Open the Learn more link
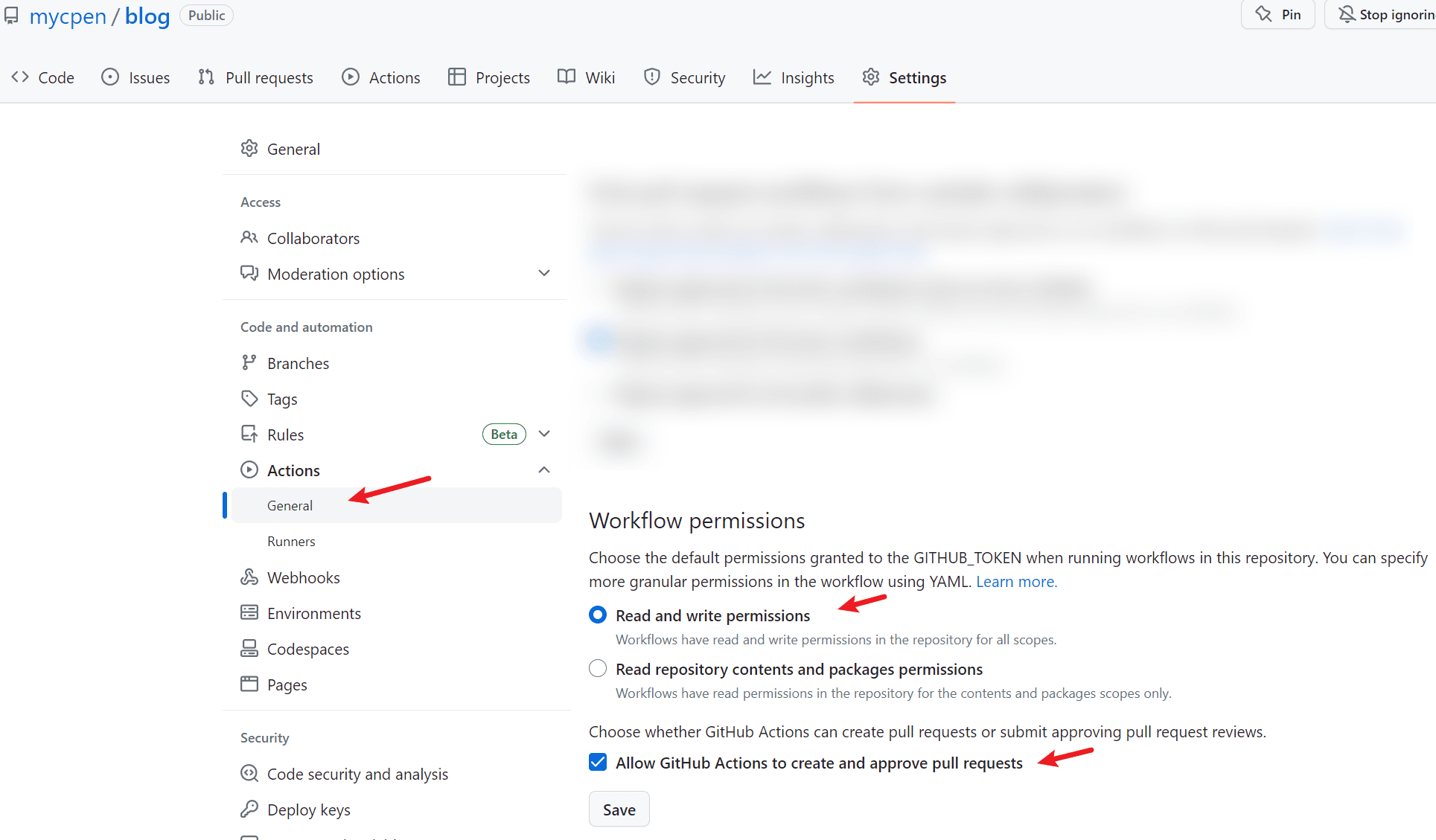The width and height of the screenshot is (1436, 840). pyautogui.click(x=1016, y=581)
